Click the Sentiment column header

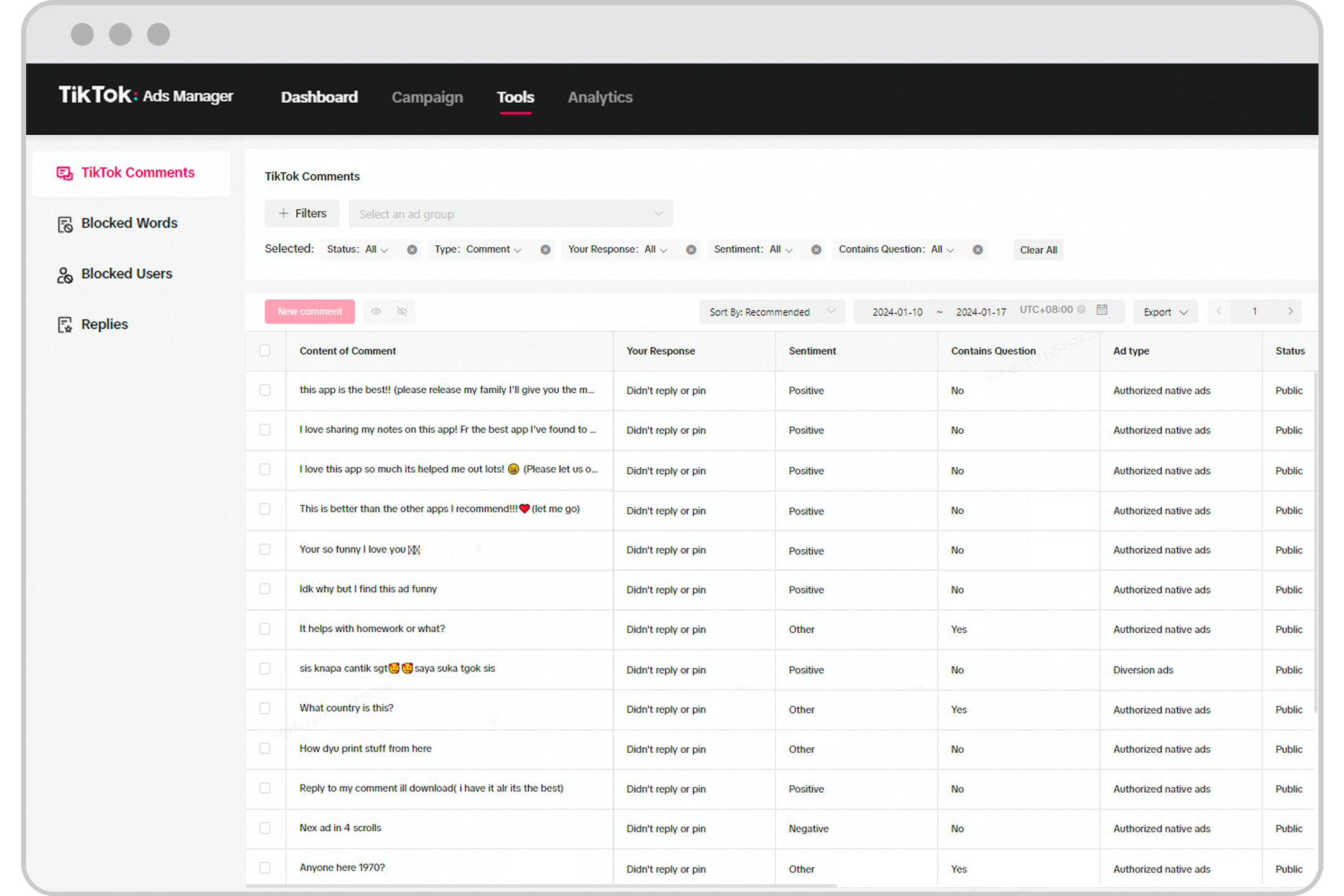[x=812, y=351]
